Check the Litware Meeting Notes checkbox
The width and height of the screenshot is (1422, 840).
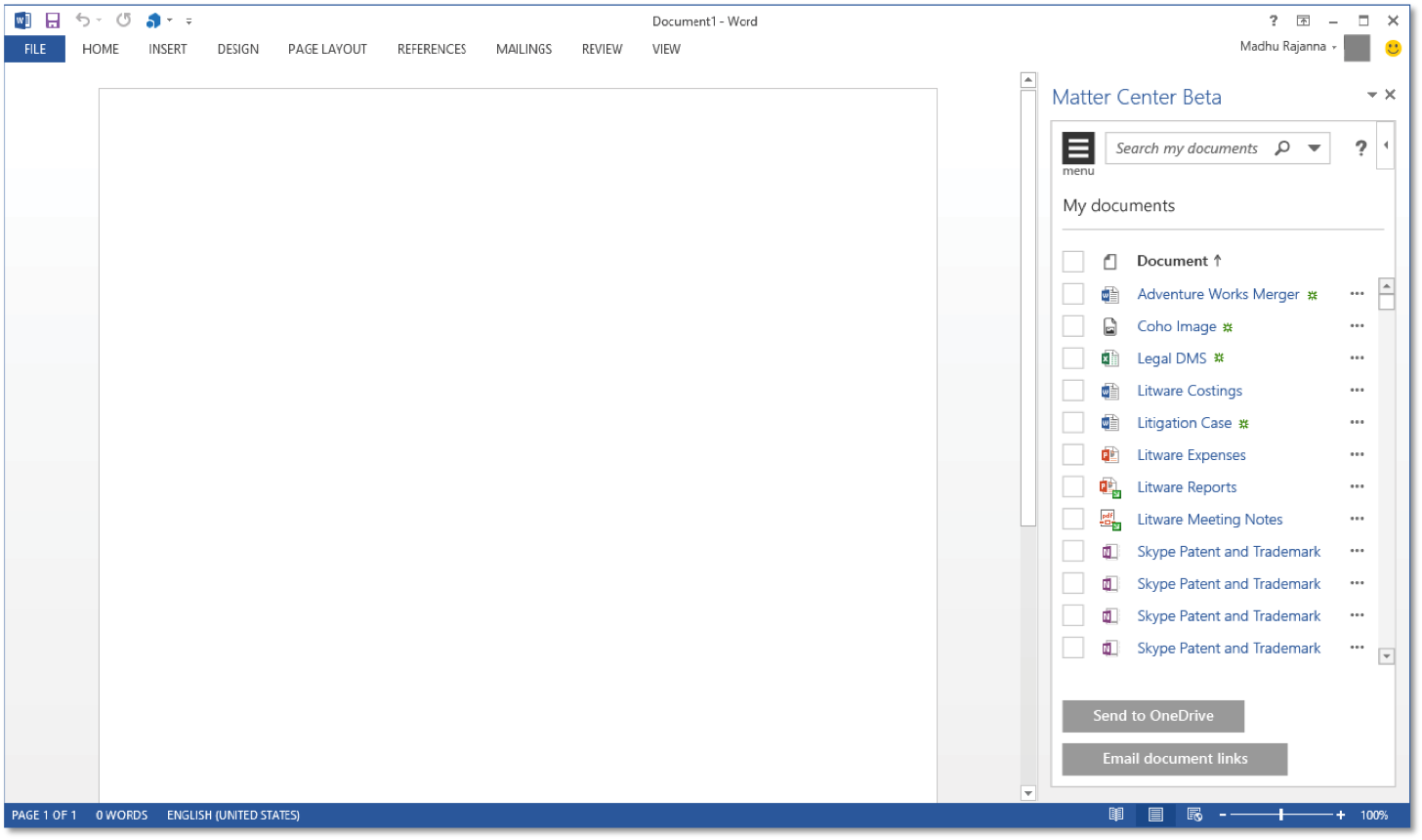1073,520
